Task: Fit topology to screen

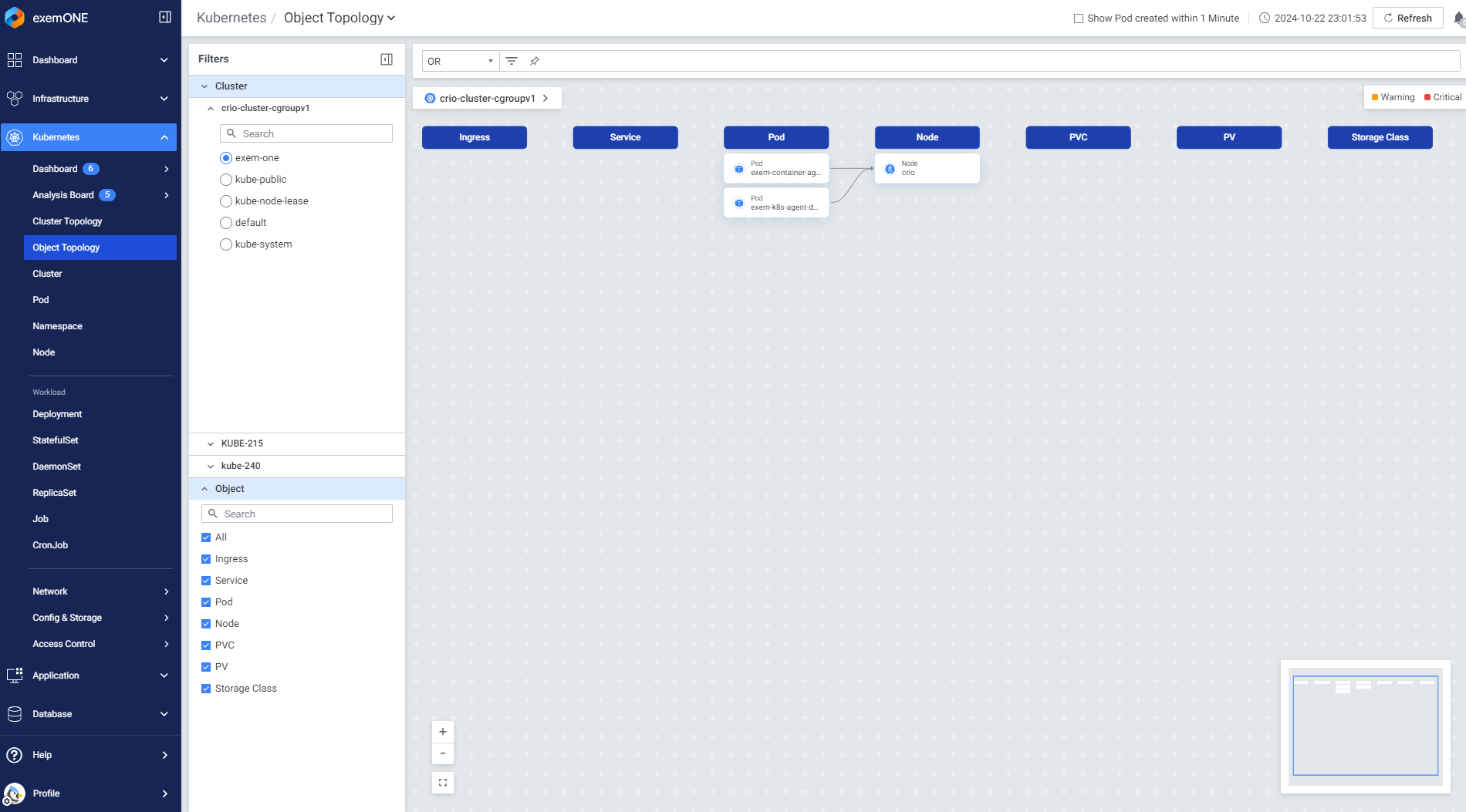Action: pos(443,783)
